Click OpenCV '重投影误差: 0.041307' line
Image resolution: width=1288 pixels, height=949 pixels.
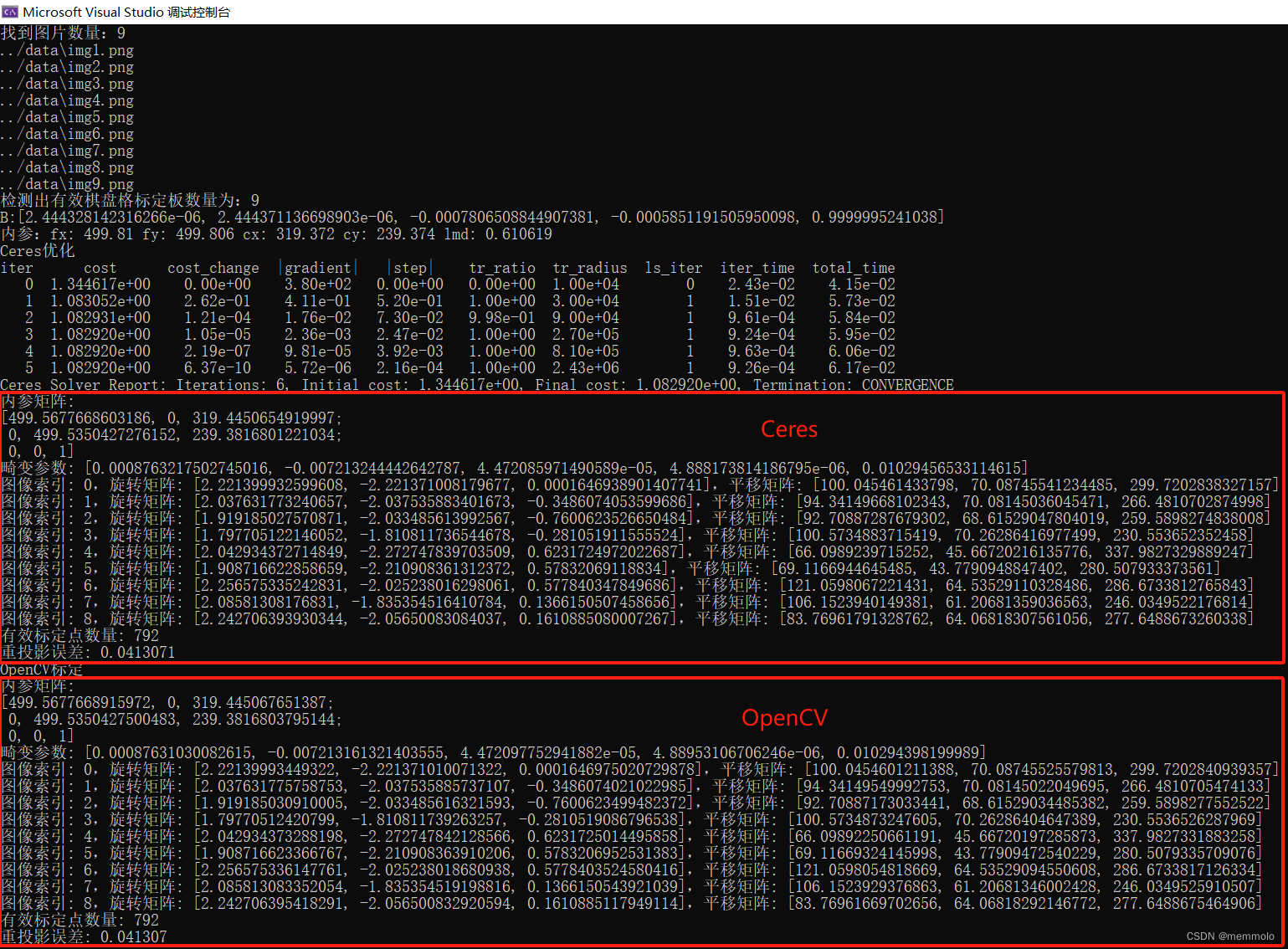(x=84, y=936)
